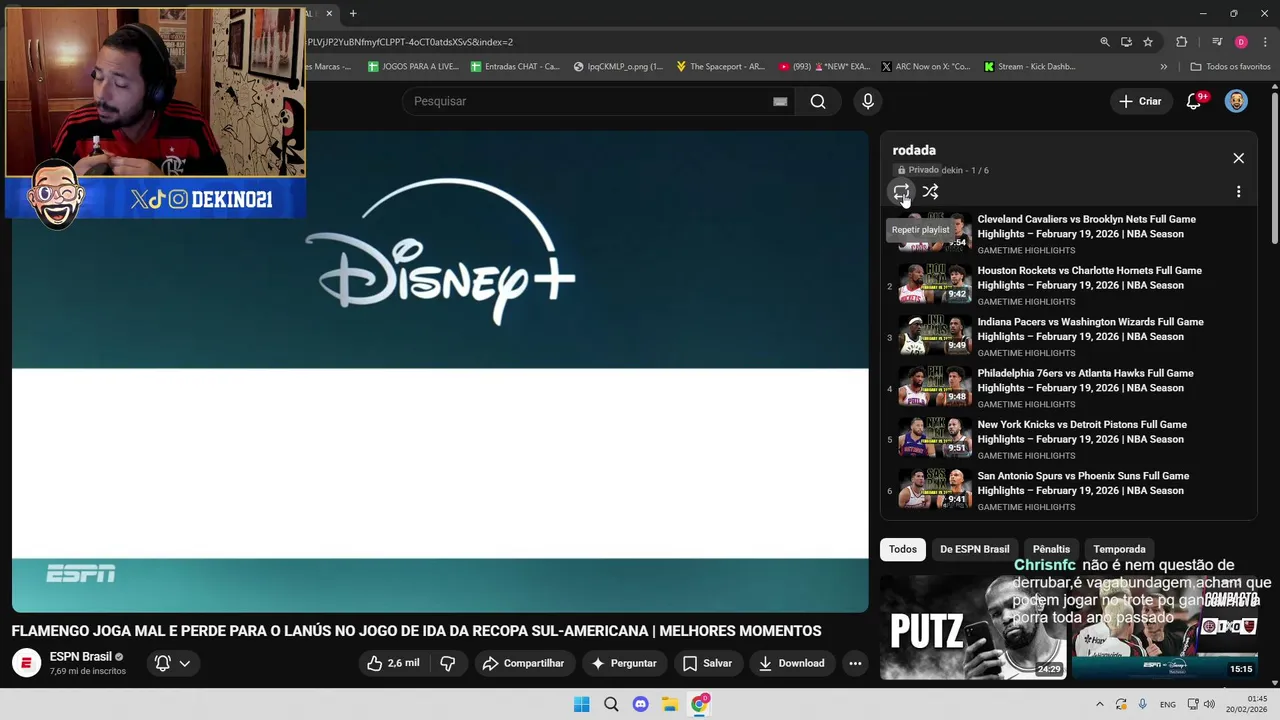Bookmark this page with the star icon
This screenshot has width=1280, height=720.
pyautogui.click(x=1148, y=42)
